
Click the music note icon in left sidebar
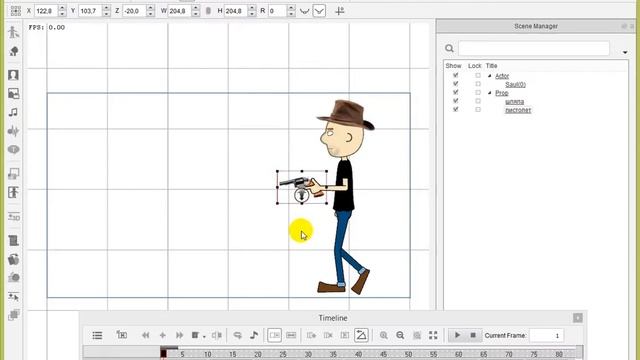click(13, 112)
